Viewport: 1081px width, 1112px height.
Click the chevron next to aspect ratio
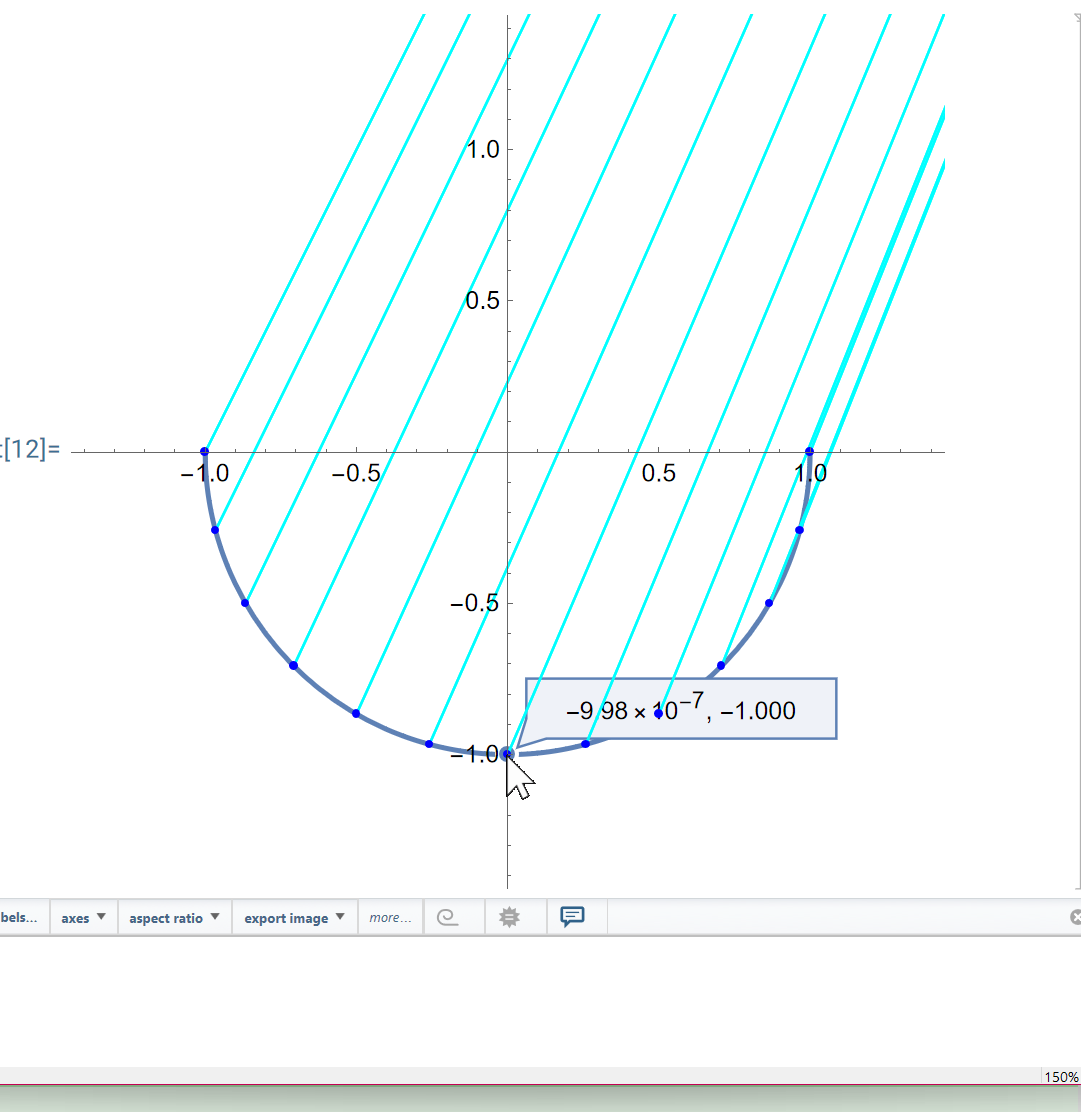click(214, 917)
